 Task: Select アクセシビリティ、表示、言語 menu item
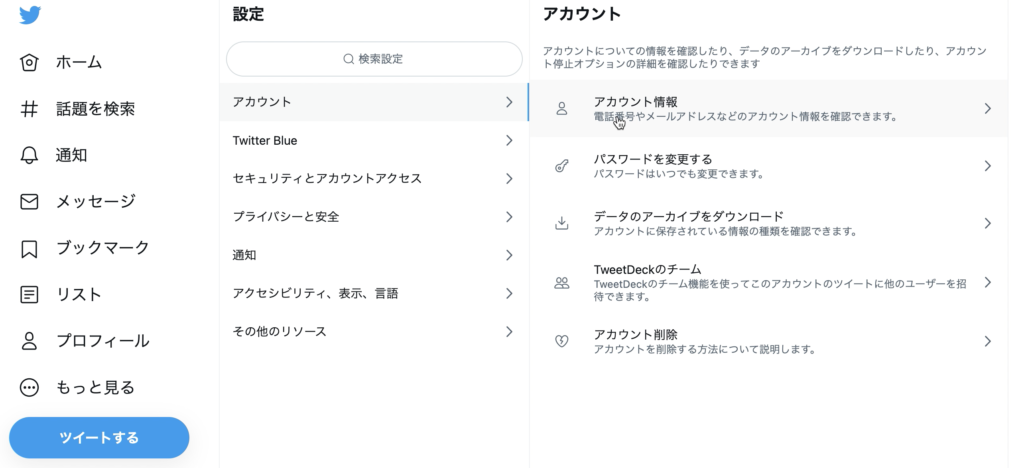point(374,294)
